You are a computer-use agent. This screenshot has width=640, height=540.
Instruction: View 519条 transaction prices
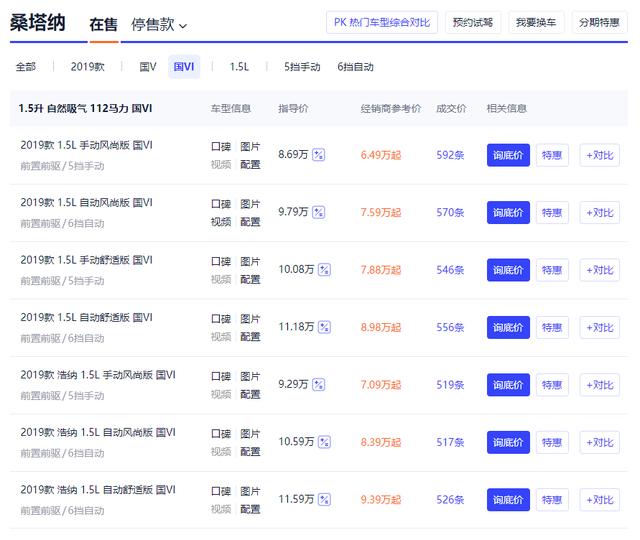coord(450,384)
